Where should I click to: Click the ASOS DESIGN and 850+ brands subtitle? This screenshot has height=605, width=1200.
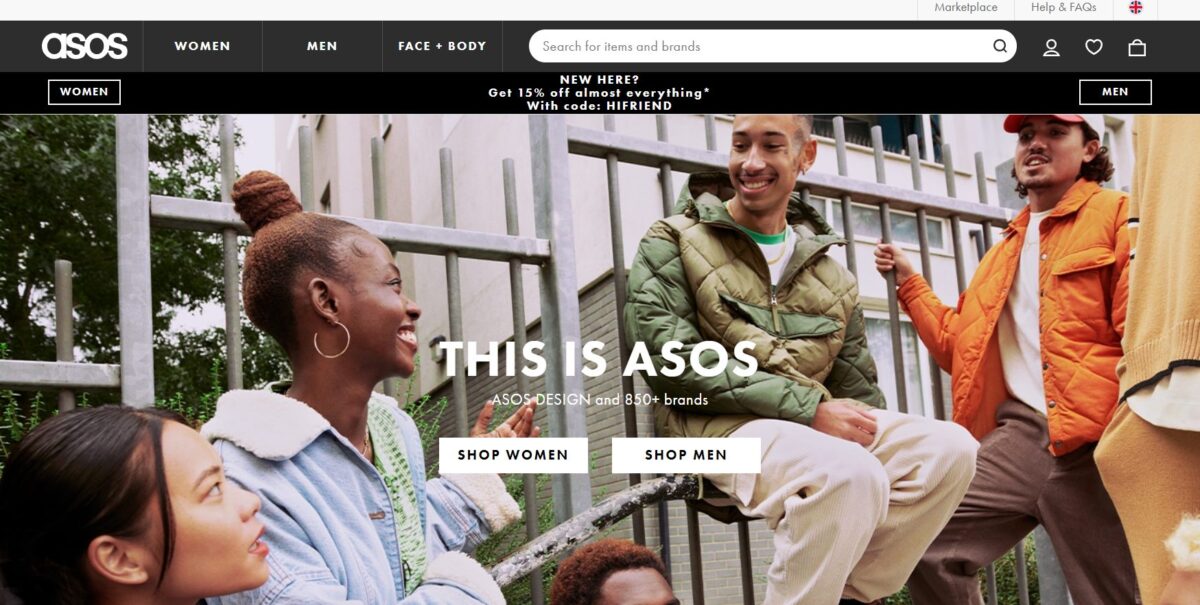coord(599,400)
